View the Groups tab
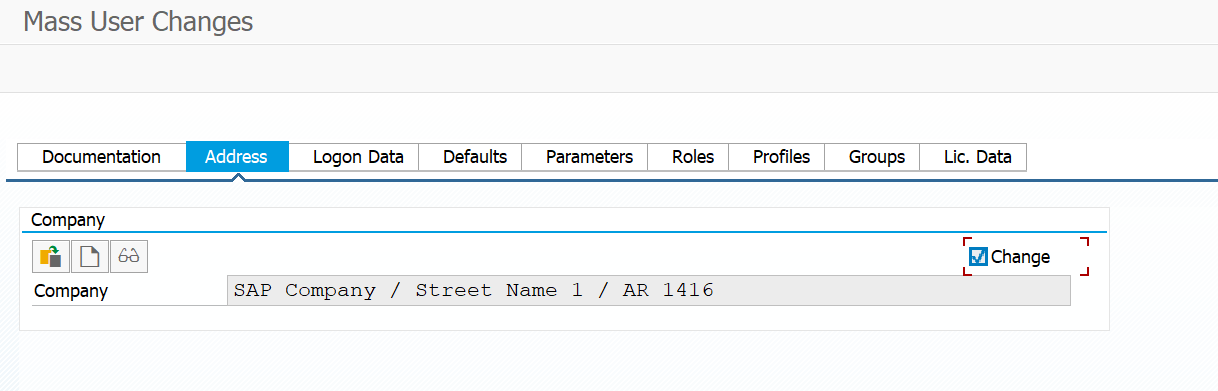Screen dimensions: 1218x391 pos(877,157)
